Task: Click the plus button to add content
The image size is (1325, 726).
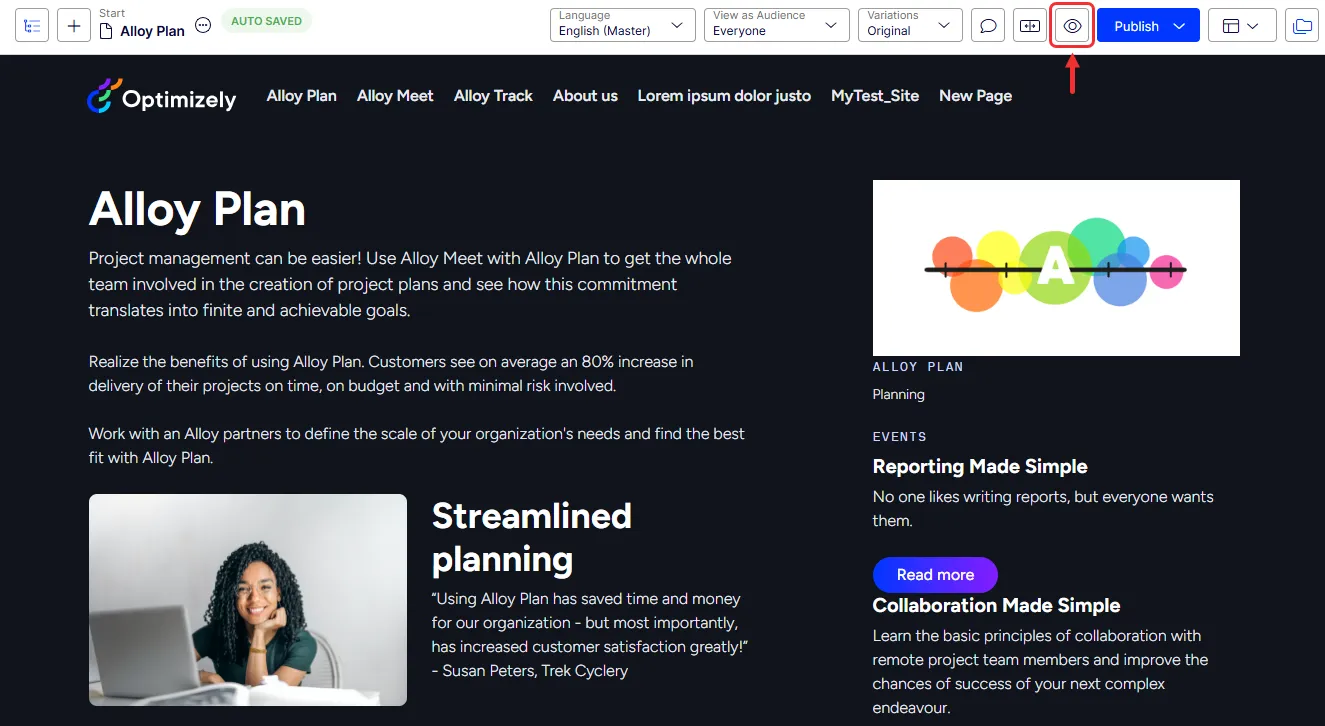Action: pos(74,26)
